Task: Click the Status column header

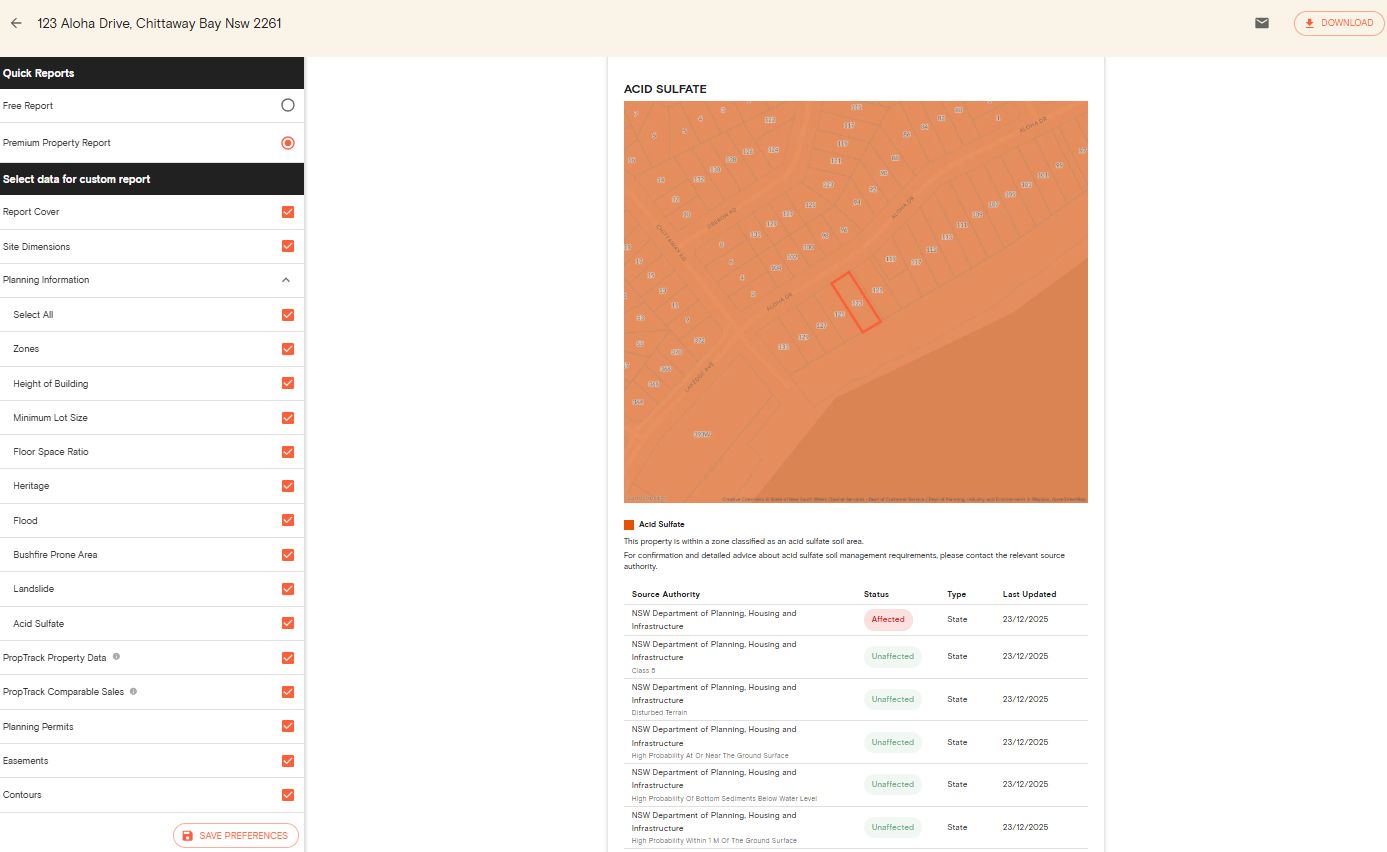Action: (x=876, y=595)
